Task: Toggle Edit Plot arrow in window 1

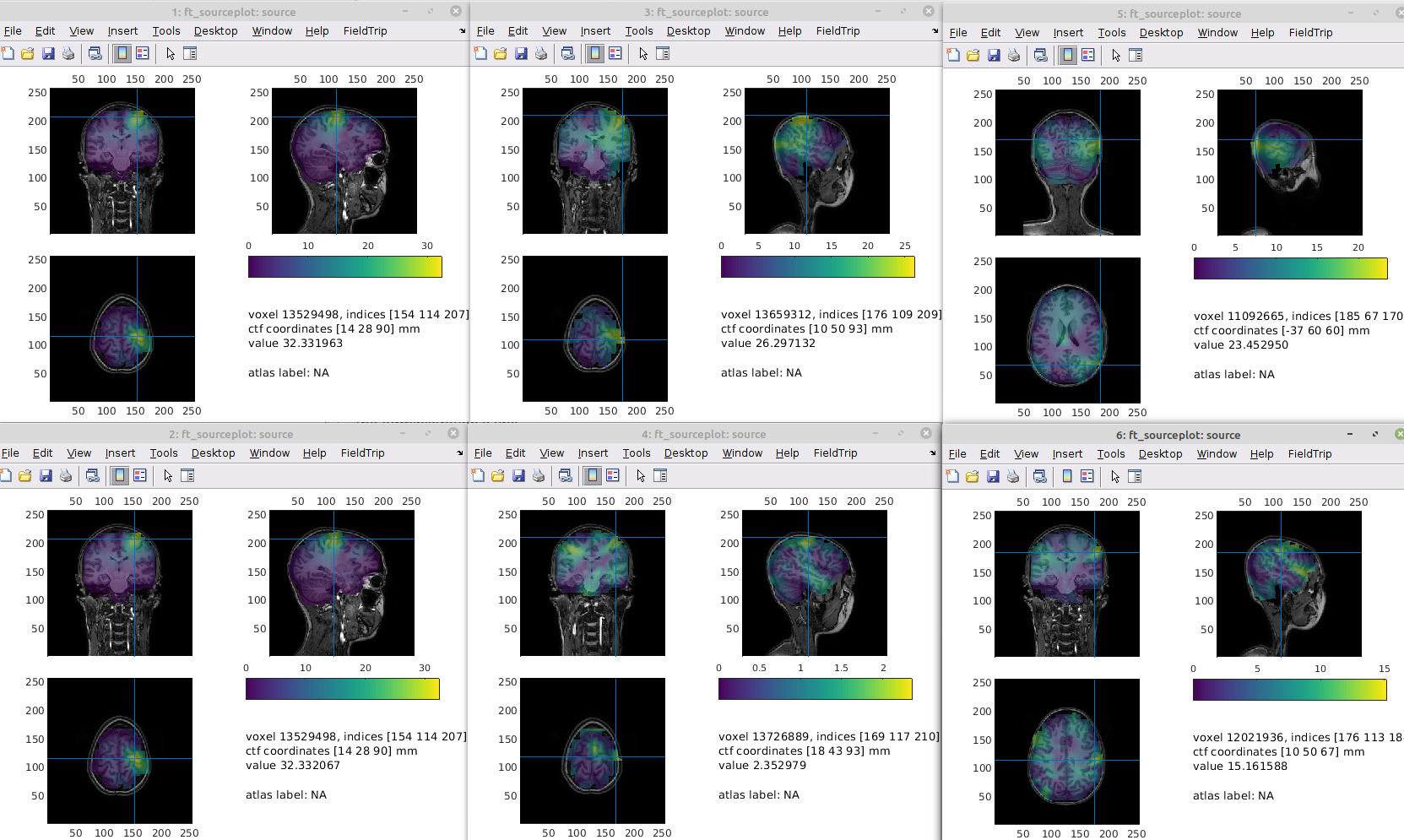Action: [x=171, y=53]
